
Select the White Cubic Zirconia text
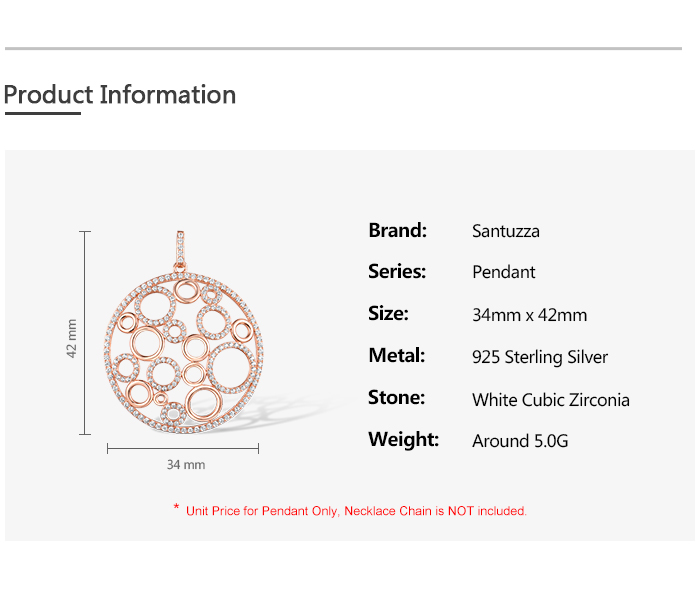pos(550,400)
